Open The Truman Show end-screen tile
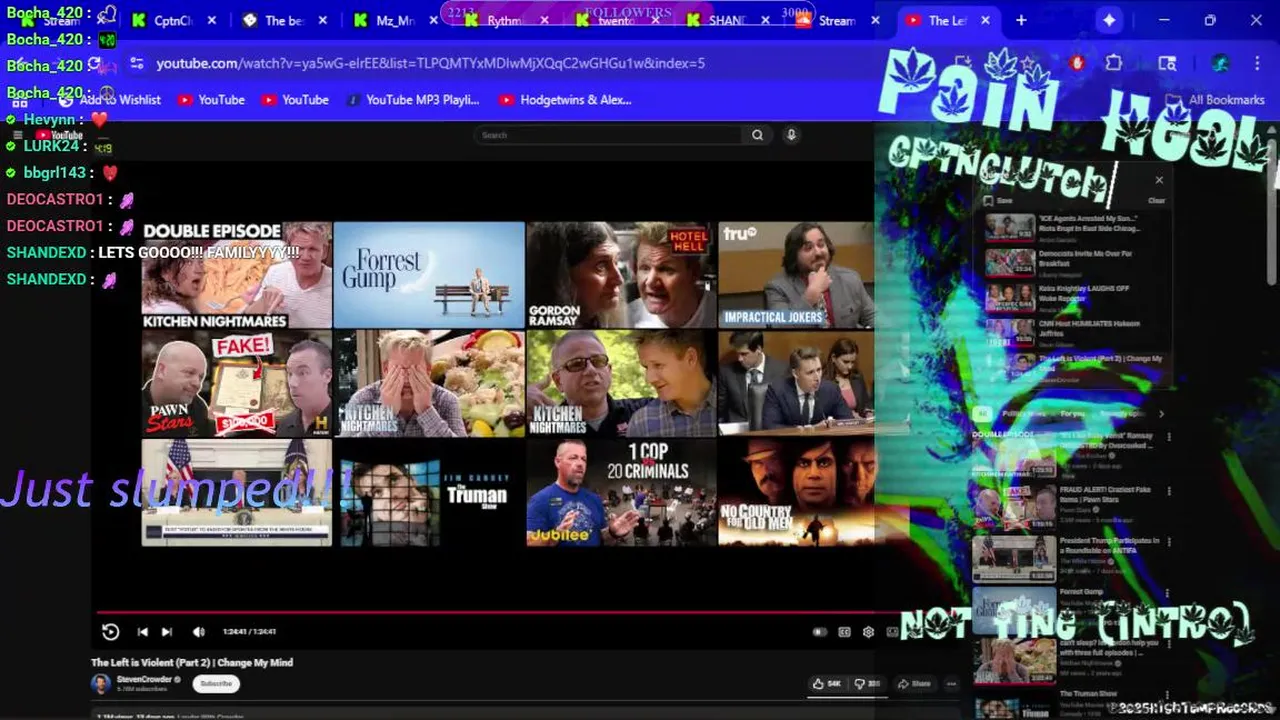This screenshot has height=720, width=1280. (429, 493)
